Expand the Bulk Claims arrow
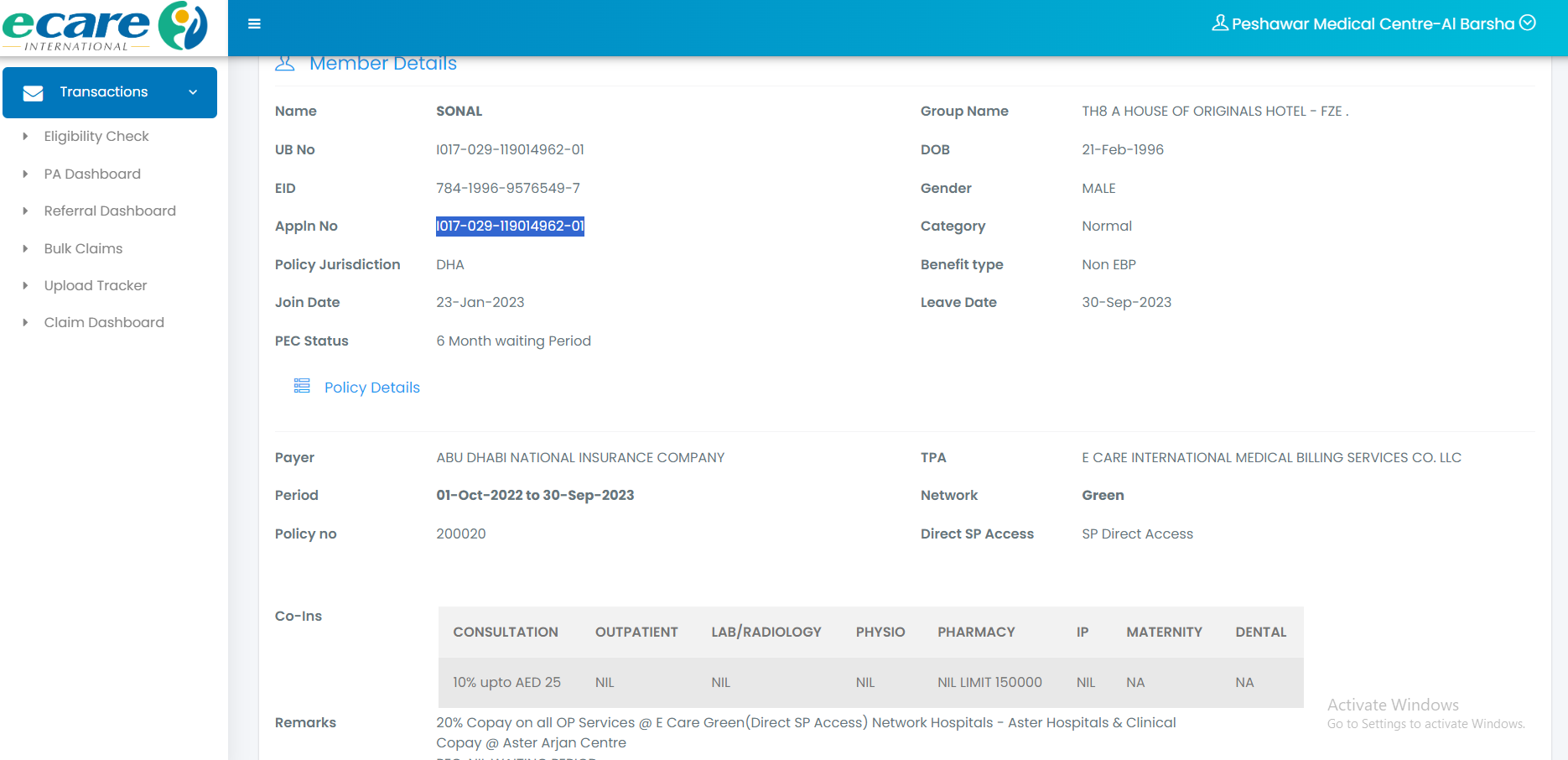This screenshot has height=760, width=1568. 25,248
